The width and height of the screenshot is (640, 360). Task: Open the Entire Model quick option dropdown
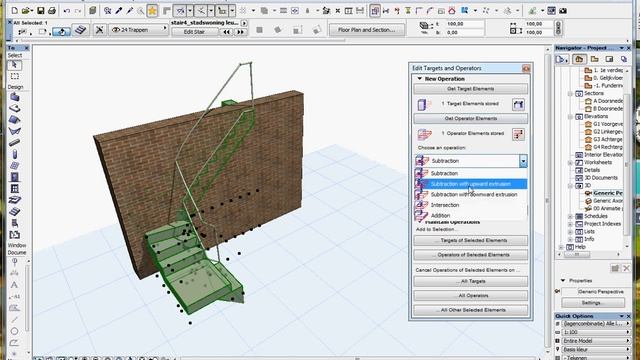pyautogui.click(x=595, y=341)
